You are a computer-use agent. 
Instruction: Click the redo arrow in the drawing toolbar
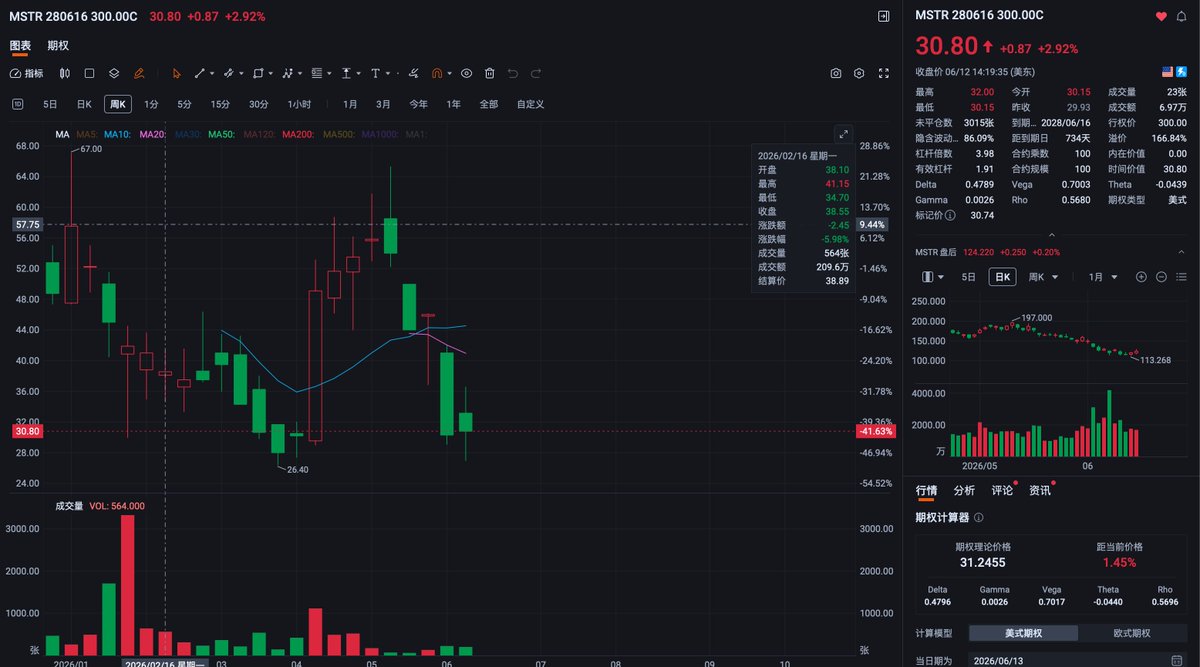tap(537, 73)
